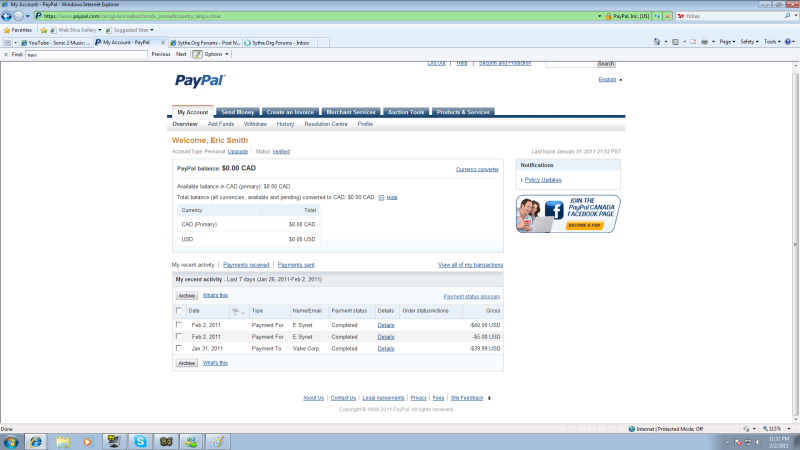Click the Policy Updates notification link
This screenshot has height=450, width=800.
543,180
